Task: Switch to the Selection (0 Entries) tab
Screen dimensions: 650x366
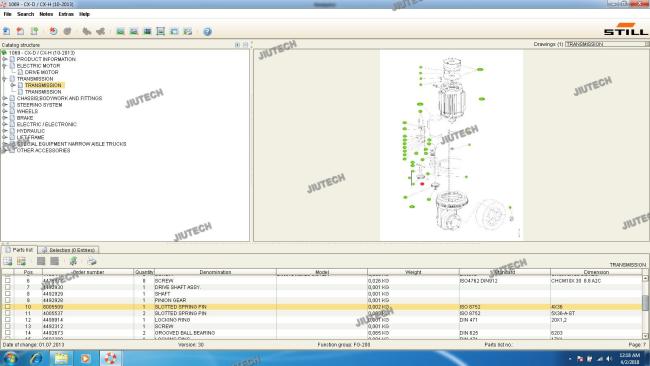Action: [68, 250]
